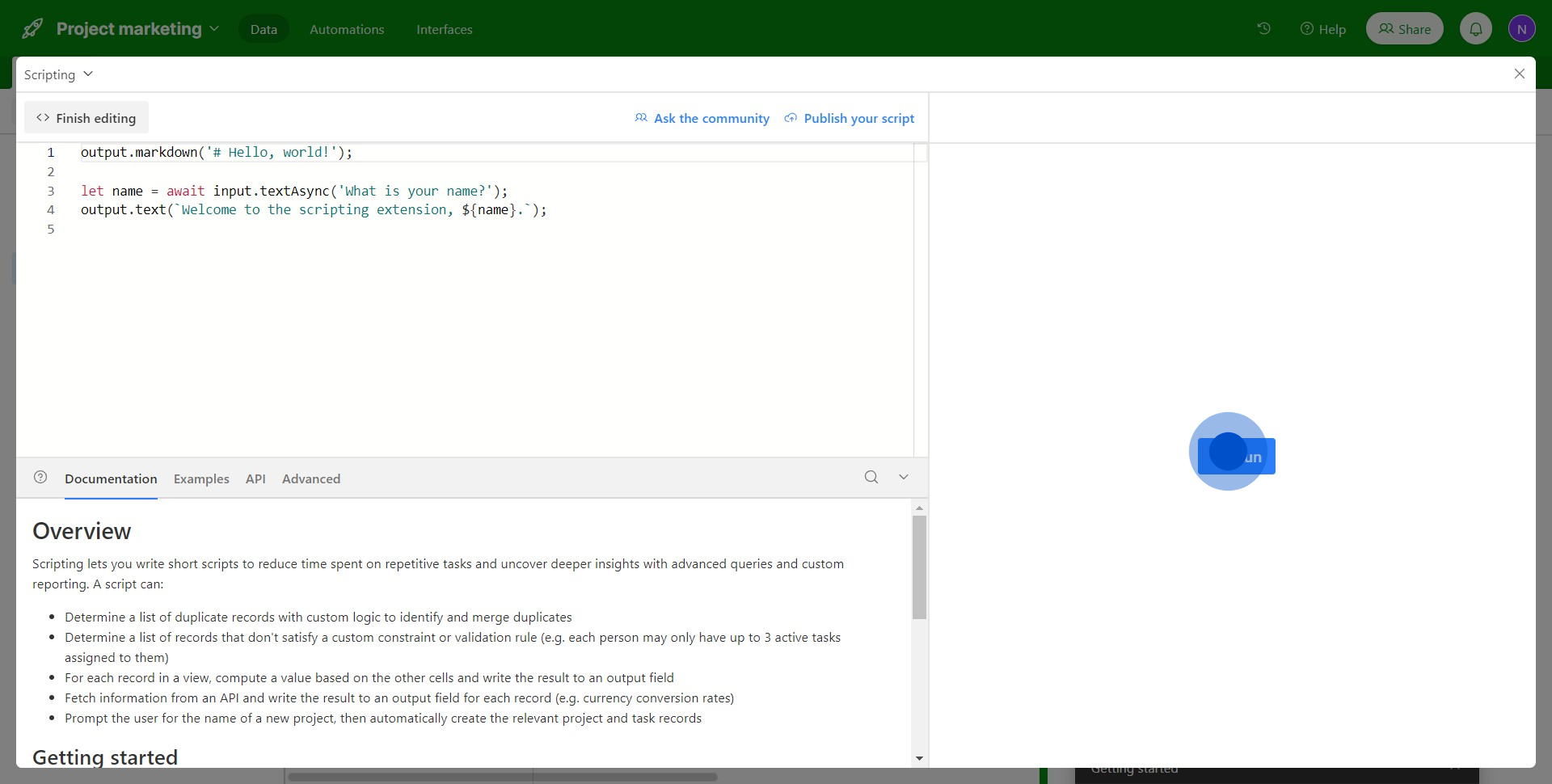Screen dimensions: 1552x784
Task: Search the documentation with magnifier icon
Action: (x=871, y=477)
